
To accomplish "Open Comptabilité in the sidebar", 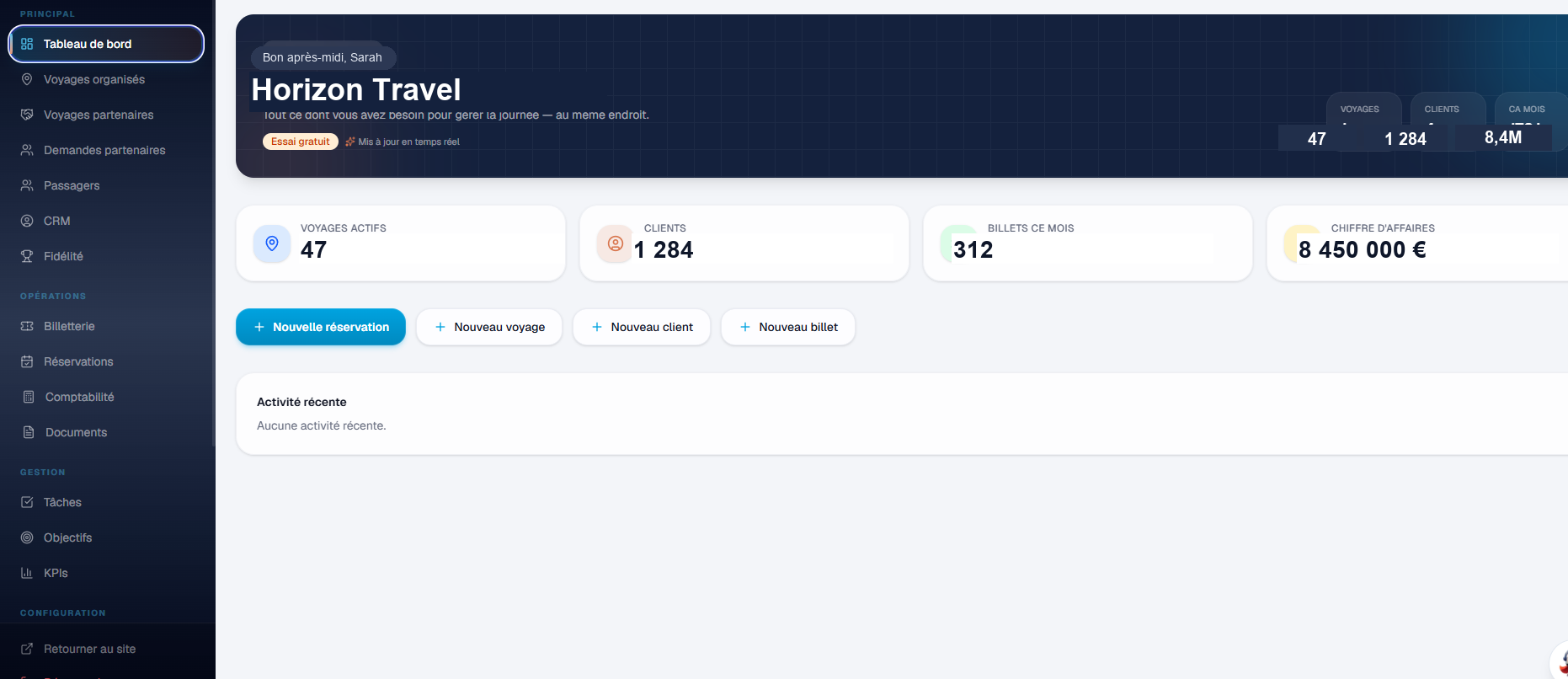I will click(106, 397).
